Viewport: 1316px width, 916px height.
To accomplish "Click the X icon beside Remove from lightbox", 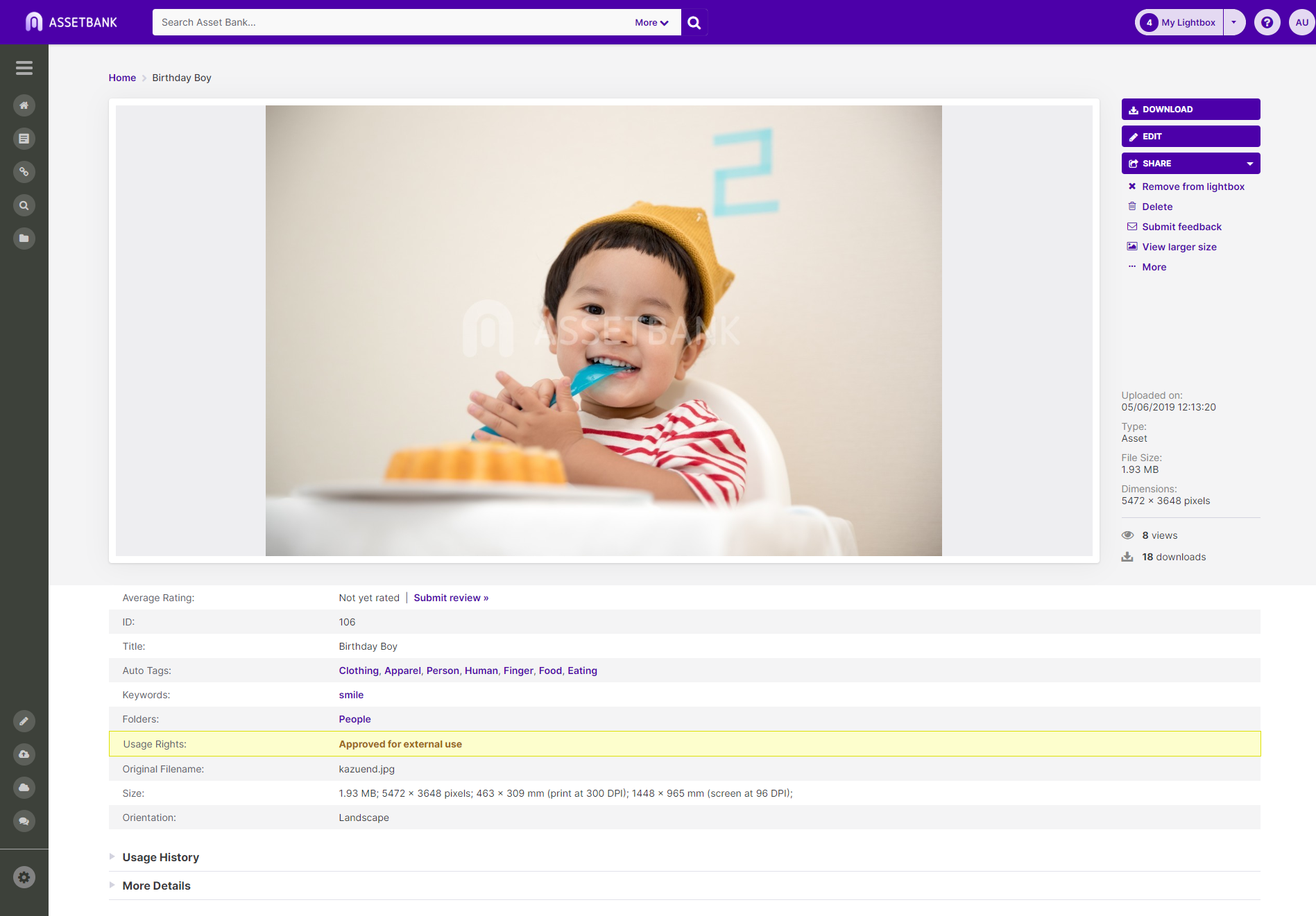I will (x=1132, y=187).
